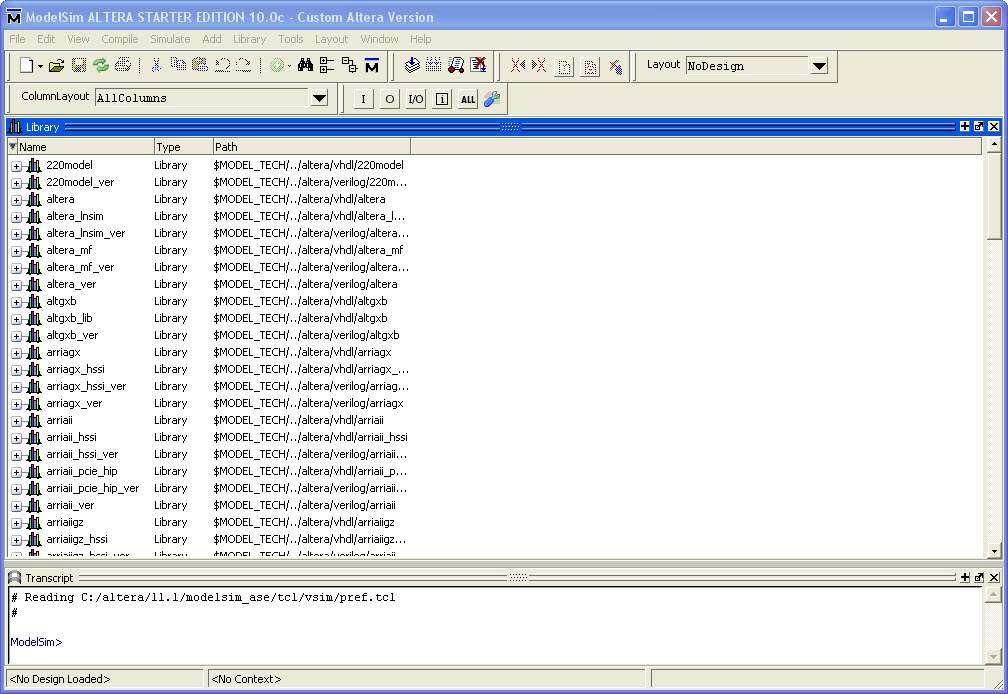This screenshot has height=694, width=1008.
Task: Toggle the I/O filter button
Action: (x=416, y=99)
